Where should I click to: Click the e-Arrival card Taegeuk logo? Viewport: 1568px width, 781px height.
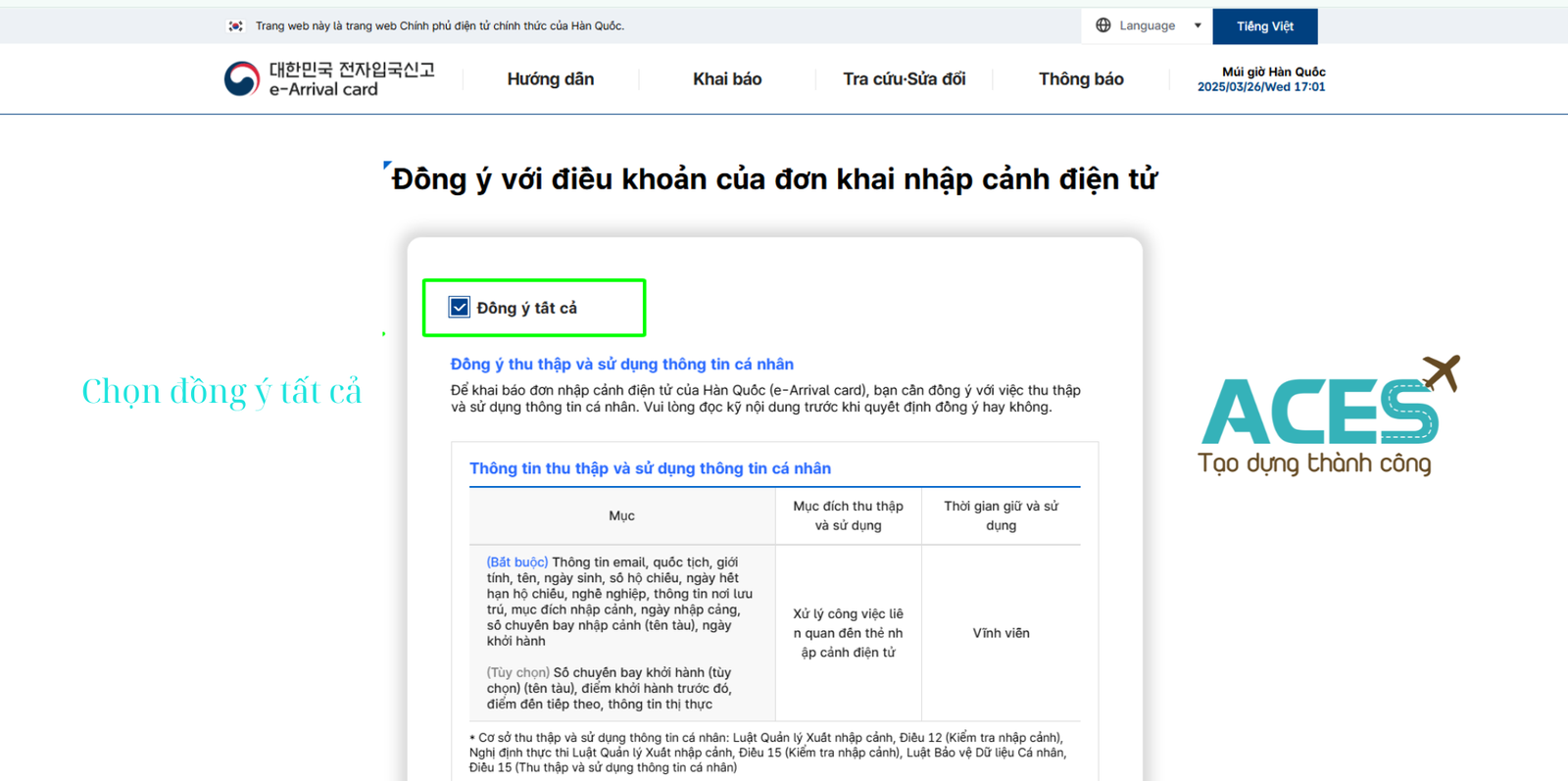click(x=242, y=78)
